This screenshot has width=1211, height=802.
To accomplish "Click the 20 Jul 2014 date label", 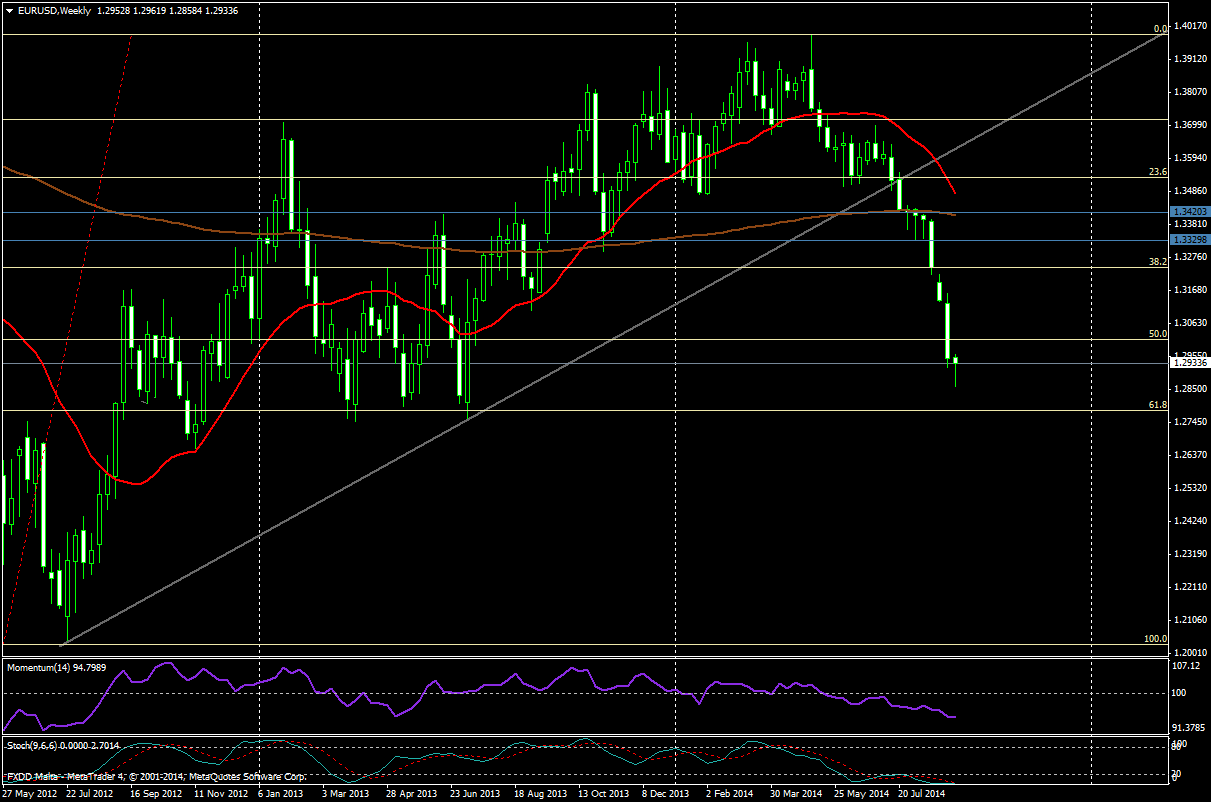I will point(918,793).
